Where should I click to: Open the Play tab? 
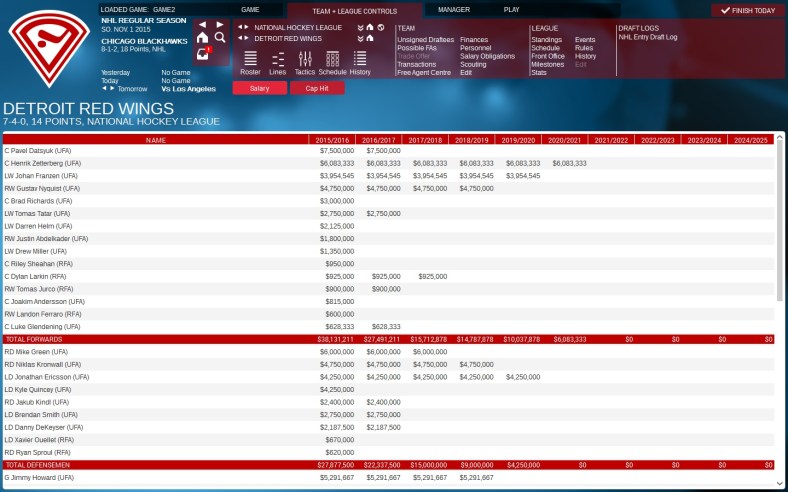pyautogui.click(x=511, y=9)
